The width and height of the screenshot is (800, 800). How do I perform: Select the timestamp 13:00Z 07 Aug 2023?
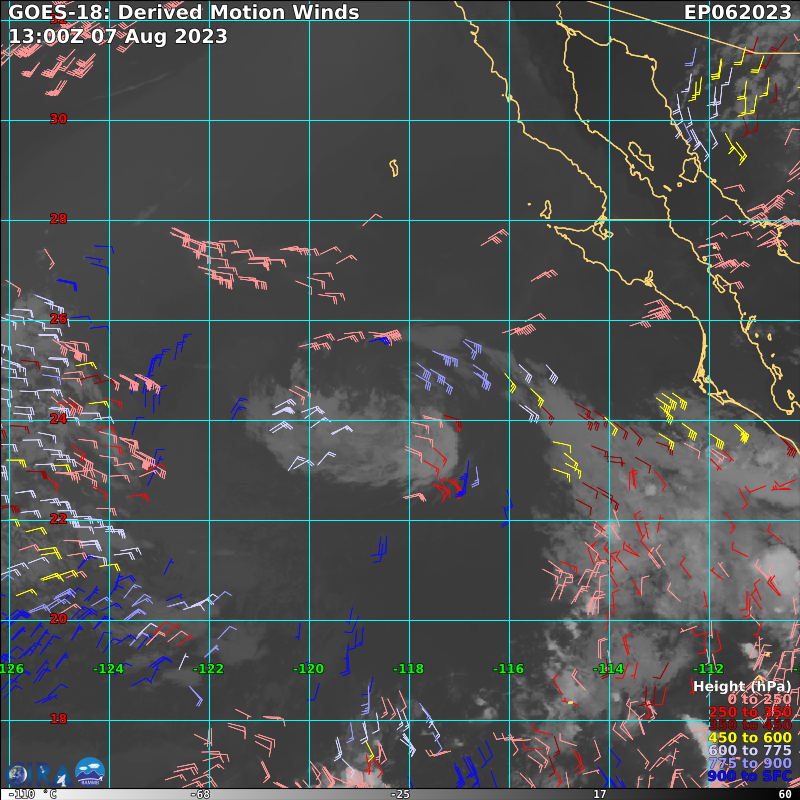tap(118, 36)
